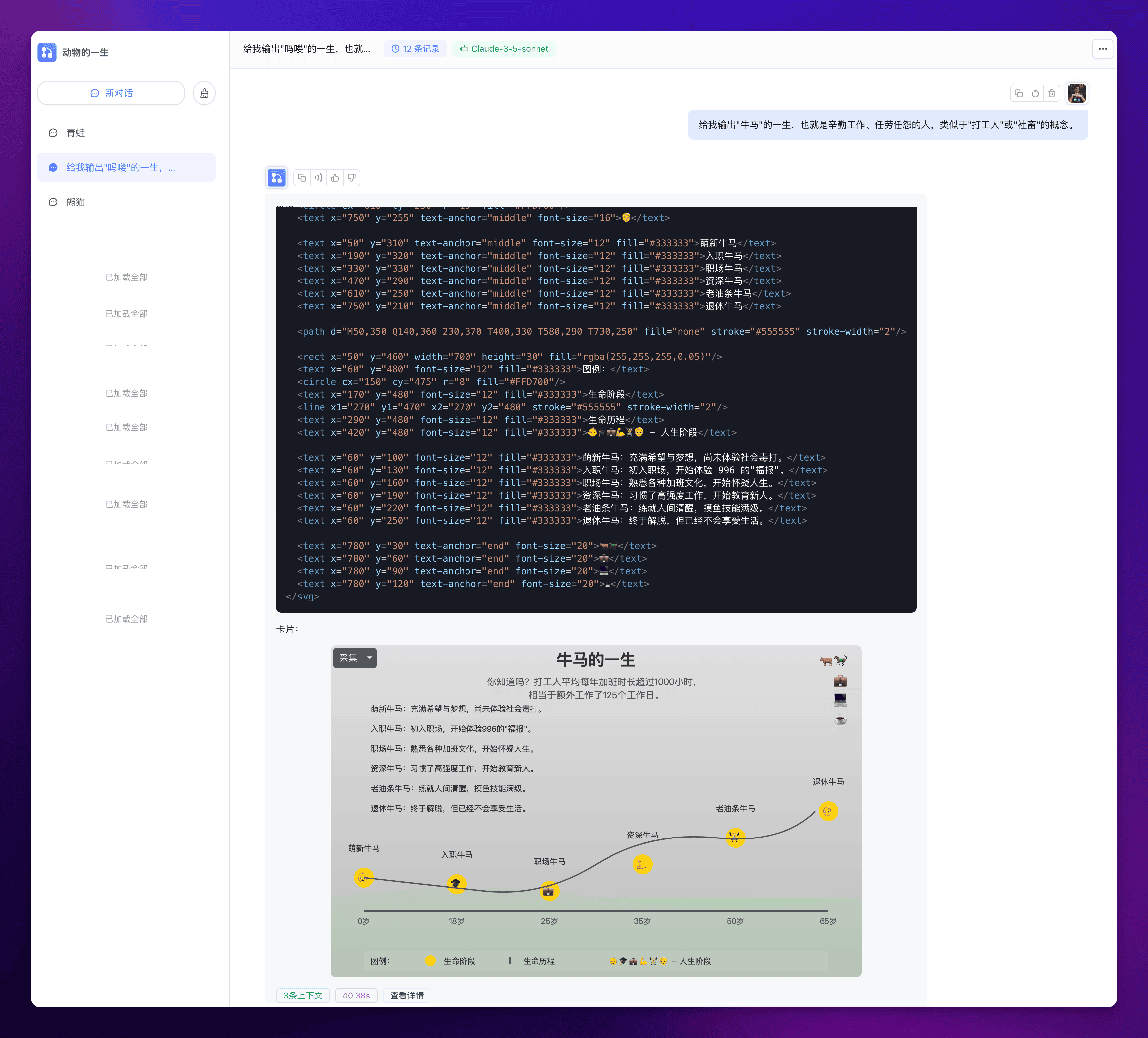Start a new chat with 新对话

[111, 93]
